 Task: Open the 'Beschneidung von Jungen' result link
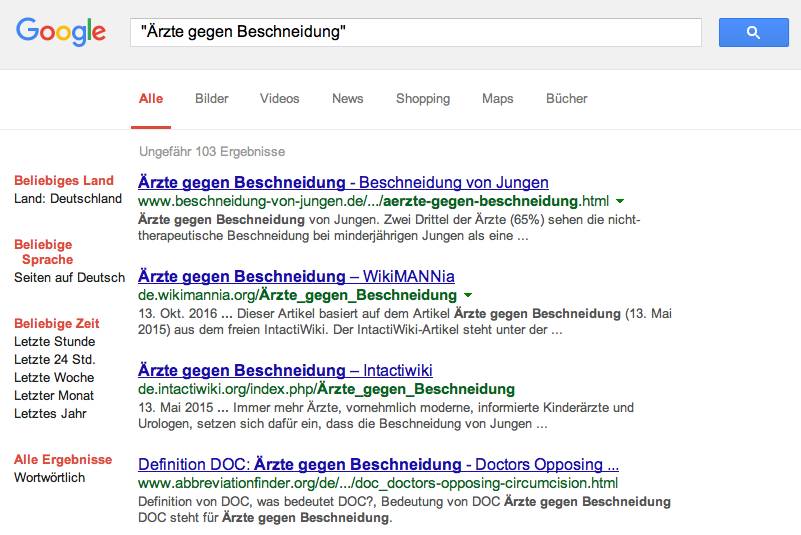coord(343,183)
